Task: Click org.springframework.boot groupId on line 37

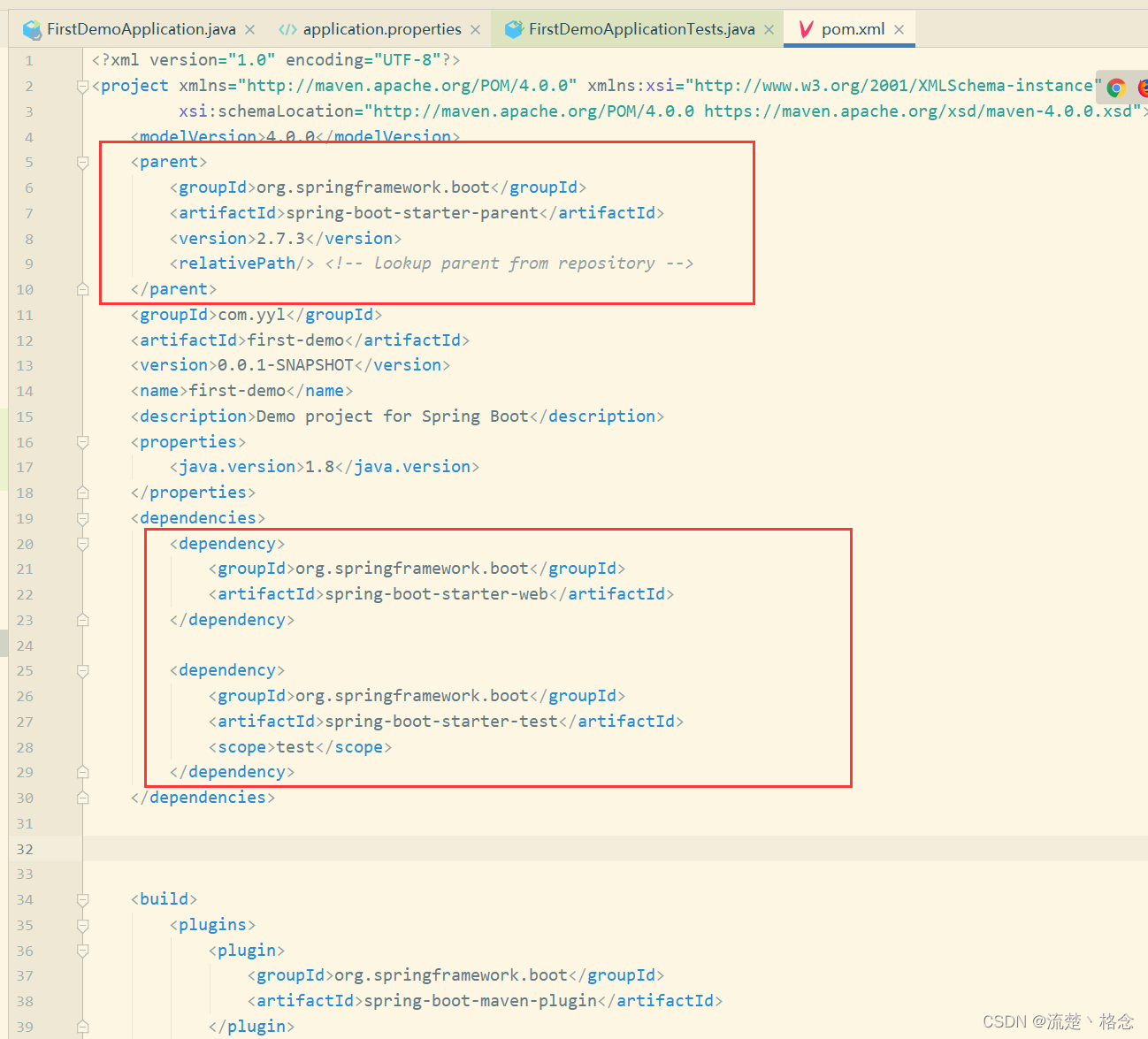Action: click(451, 975)
